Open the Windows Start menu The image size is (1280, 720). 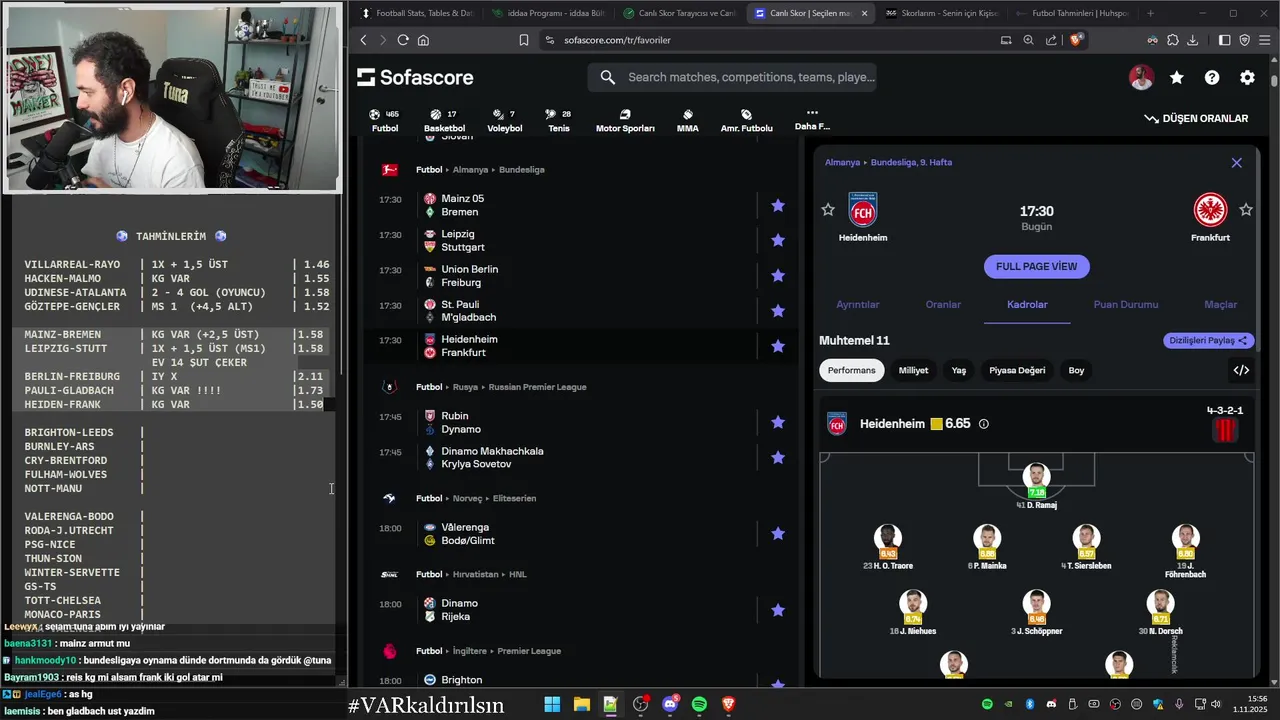point(552,705)
